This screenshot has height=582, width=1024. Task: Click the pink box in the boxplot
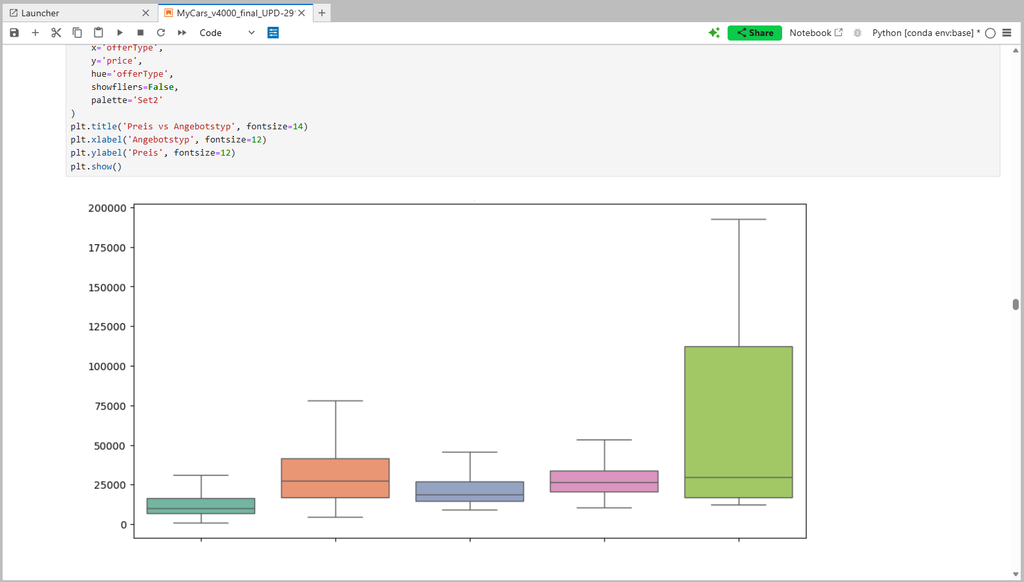(x=604, y=481)
